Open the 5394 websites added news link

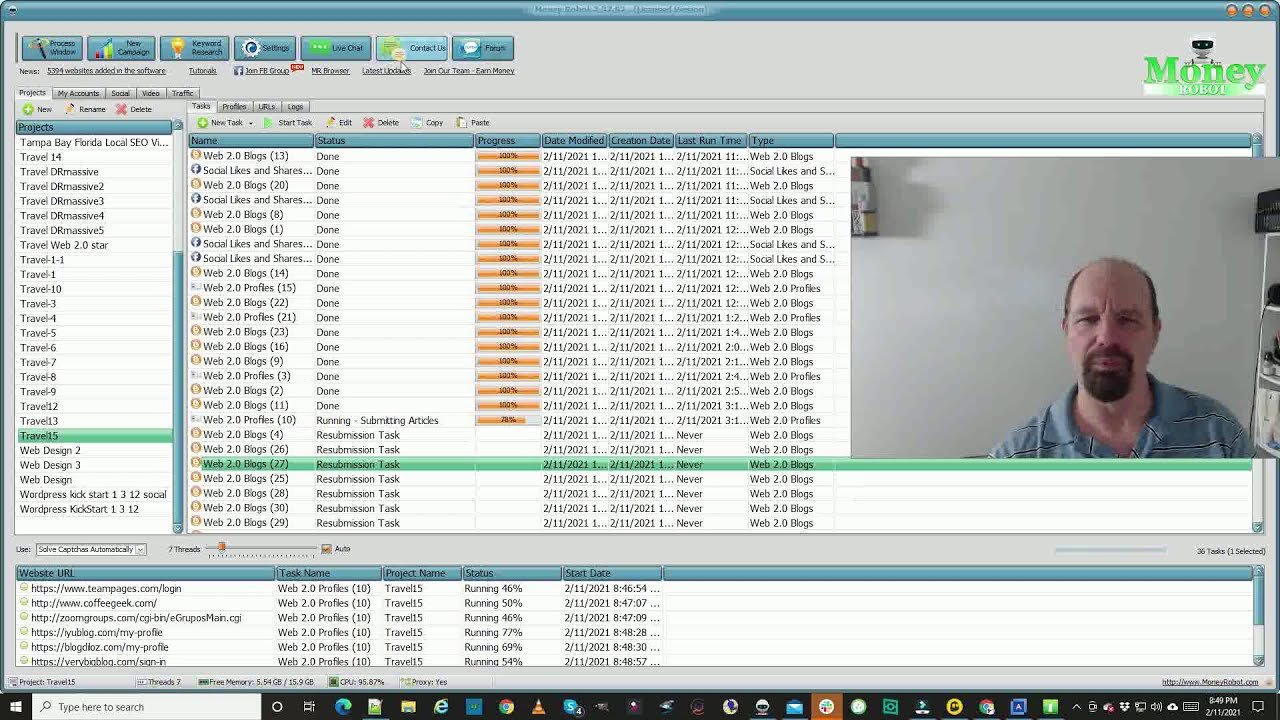[x=106, y=71]
